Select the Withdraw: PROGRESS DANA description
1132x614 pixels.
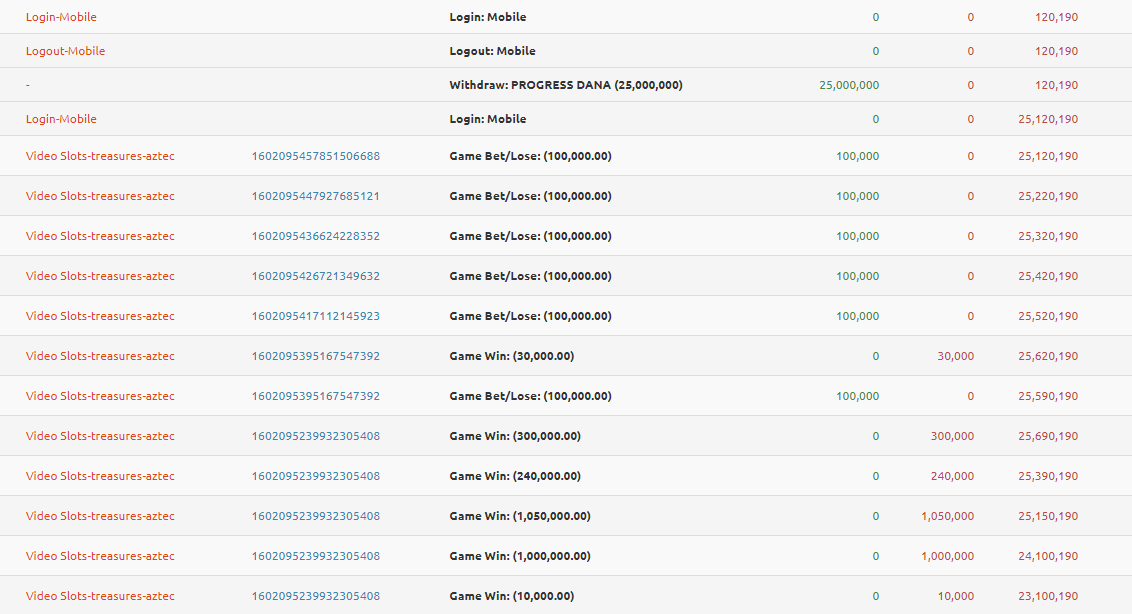565,85
